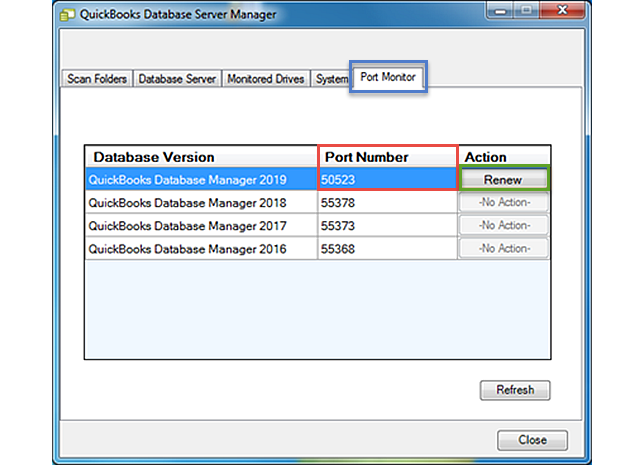
Task: Click the QuickBooks title bar app icon
Action: [x=67, y=15]
